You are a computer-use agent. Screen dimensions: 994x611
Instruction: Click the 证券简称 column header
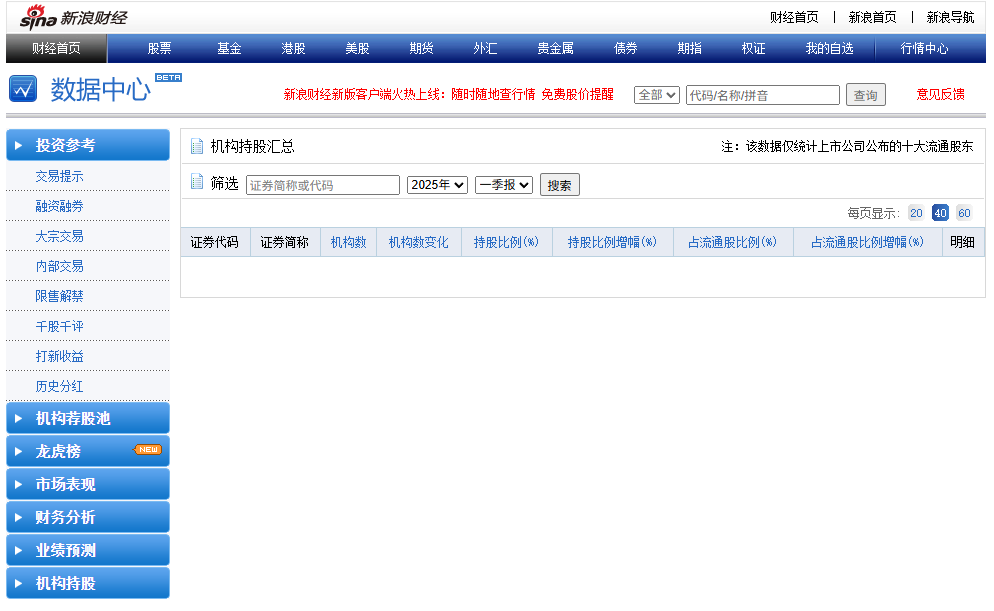284,242
